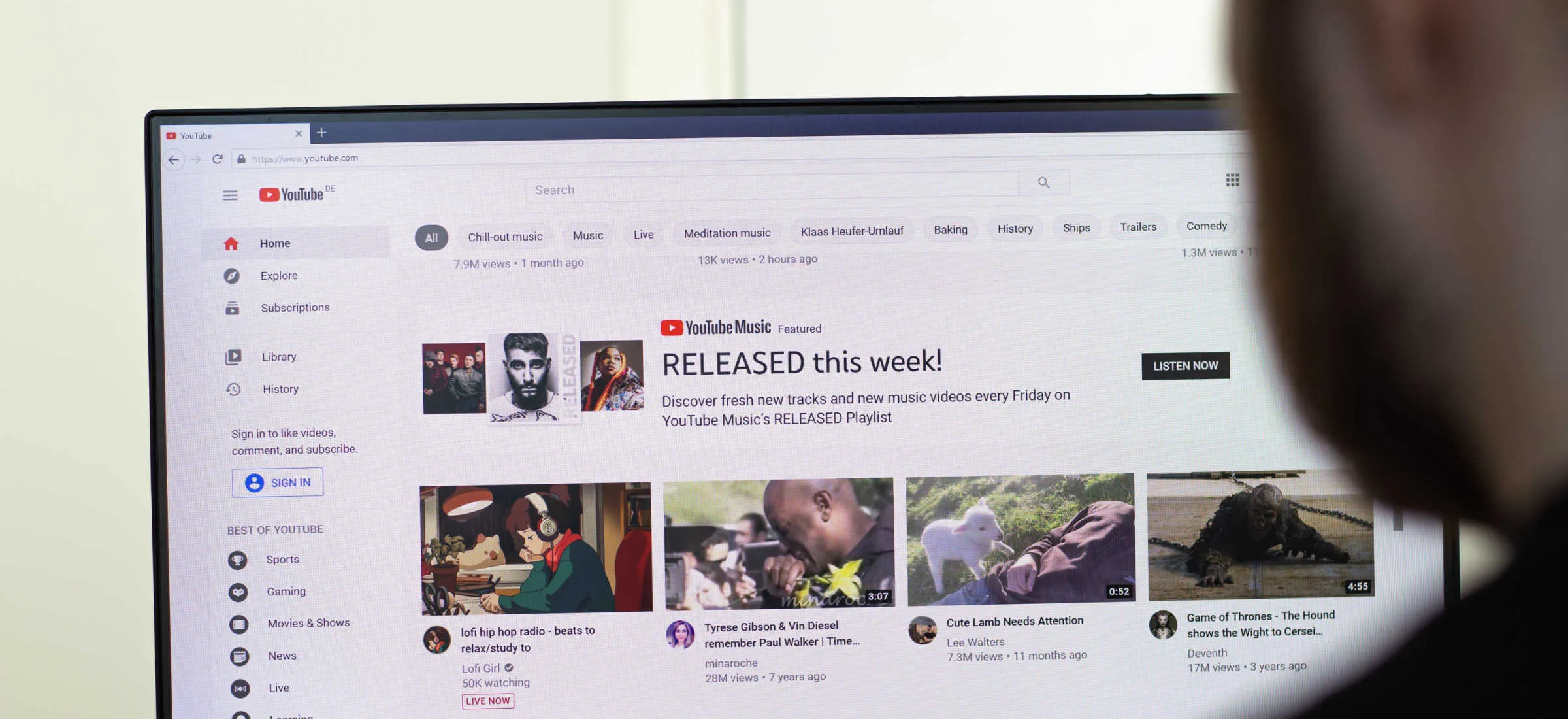
Task: Click the Gaming icon
Action: (238, 592)
